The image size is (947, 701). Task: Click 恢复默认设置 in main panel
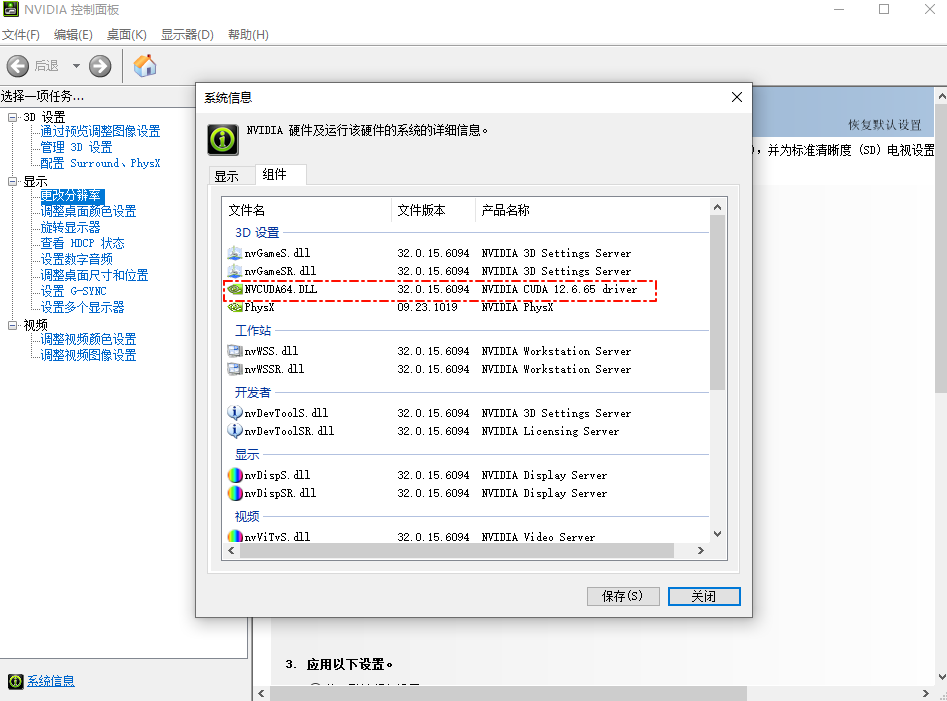point(884,125)
